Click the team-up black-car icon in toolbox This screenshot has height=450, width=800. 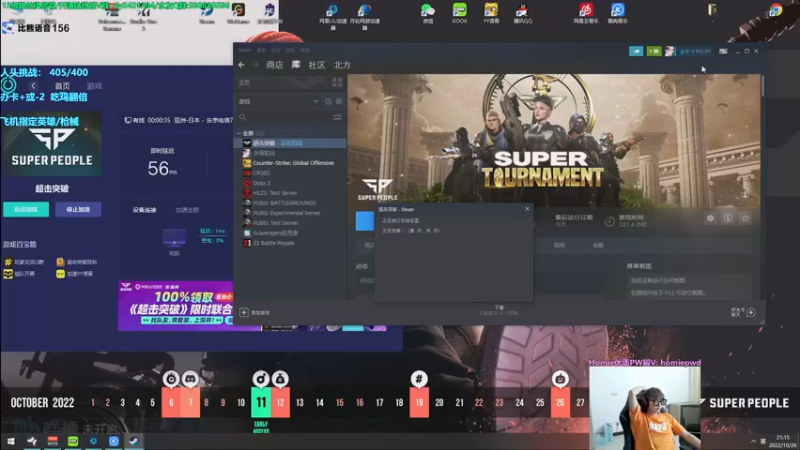click(x=8, y=274)
